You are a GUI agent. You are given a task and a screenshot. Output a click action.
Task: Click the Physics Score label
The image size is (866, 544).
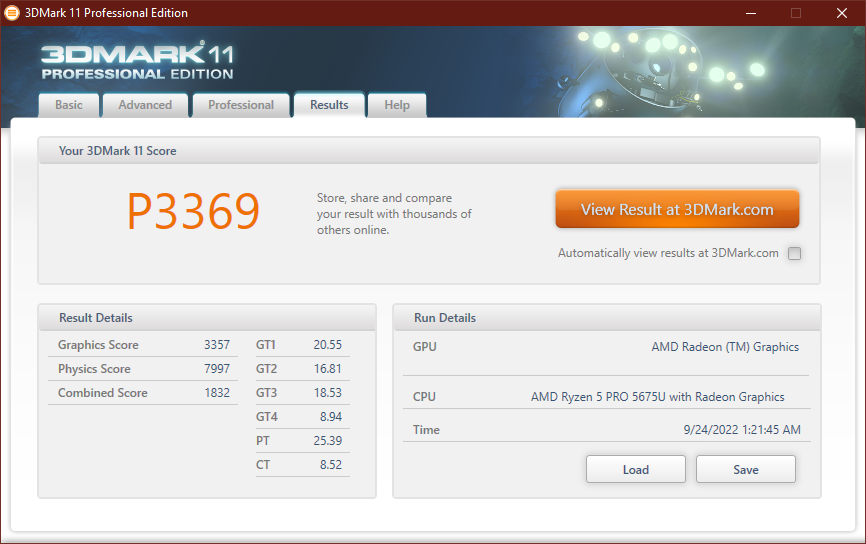(94, 369)
